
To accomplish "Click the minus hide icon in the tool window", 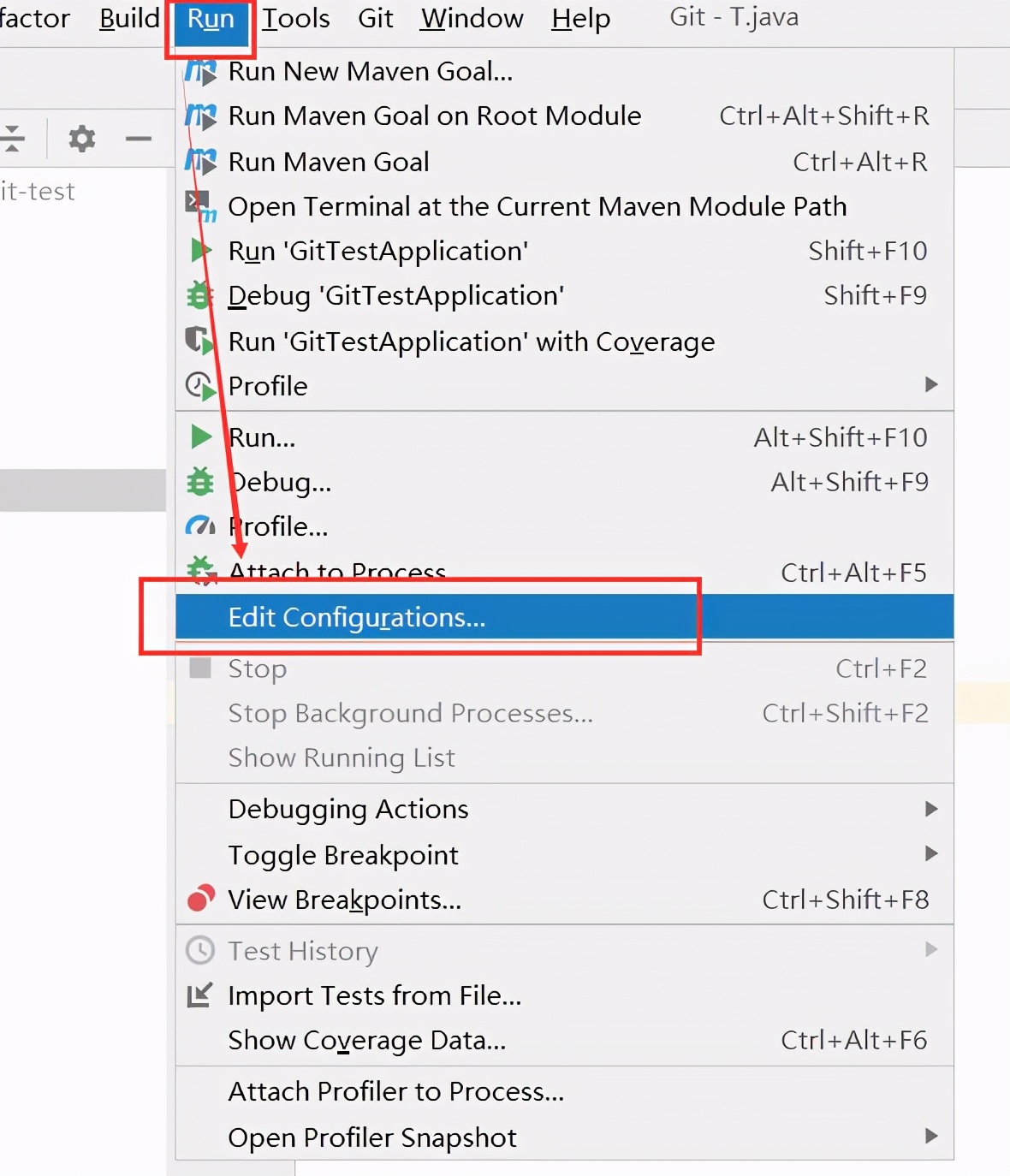I will [138, 138].
